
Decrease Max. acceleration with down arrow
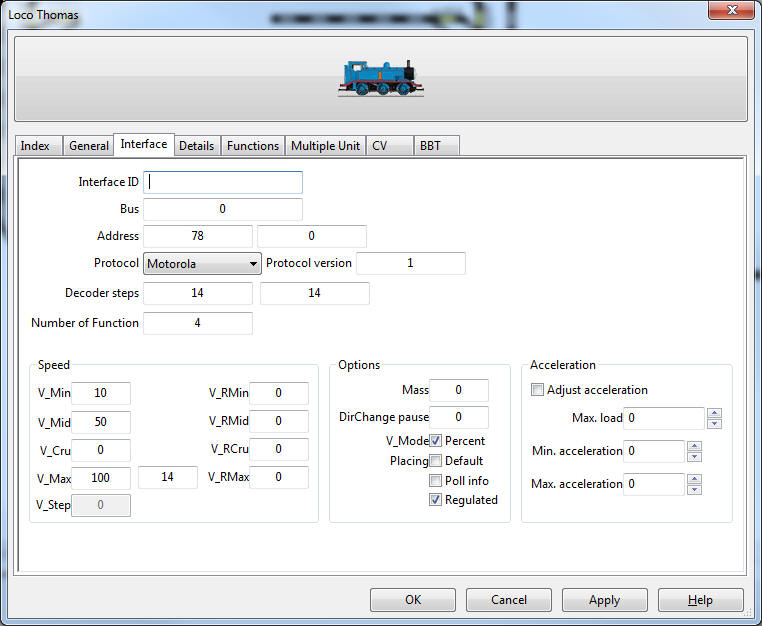[695, 490]
